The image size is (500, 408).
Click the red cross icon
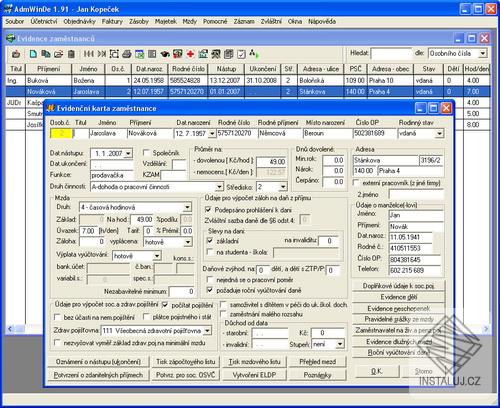coord(190,54)
